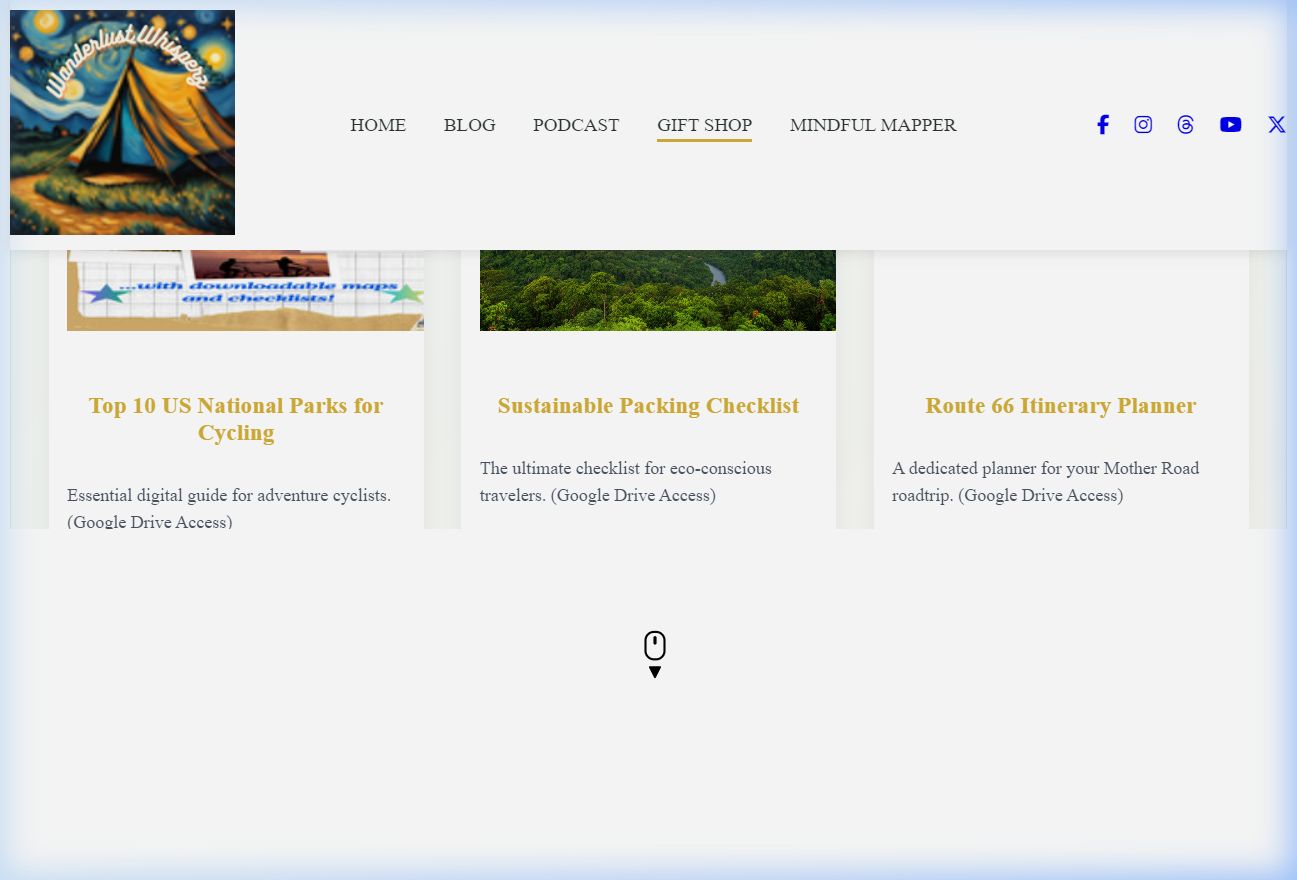Click the scroll-down mouse icon
The width and height of the screenshot is (1297, 880).
(655, 654)
